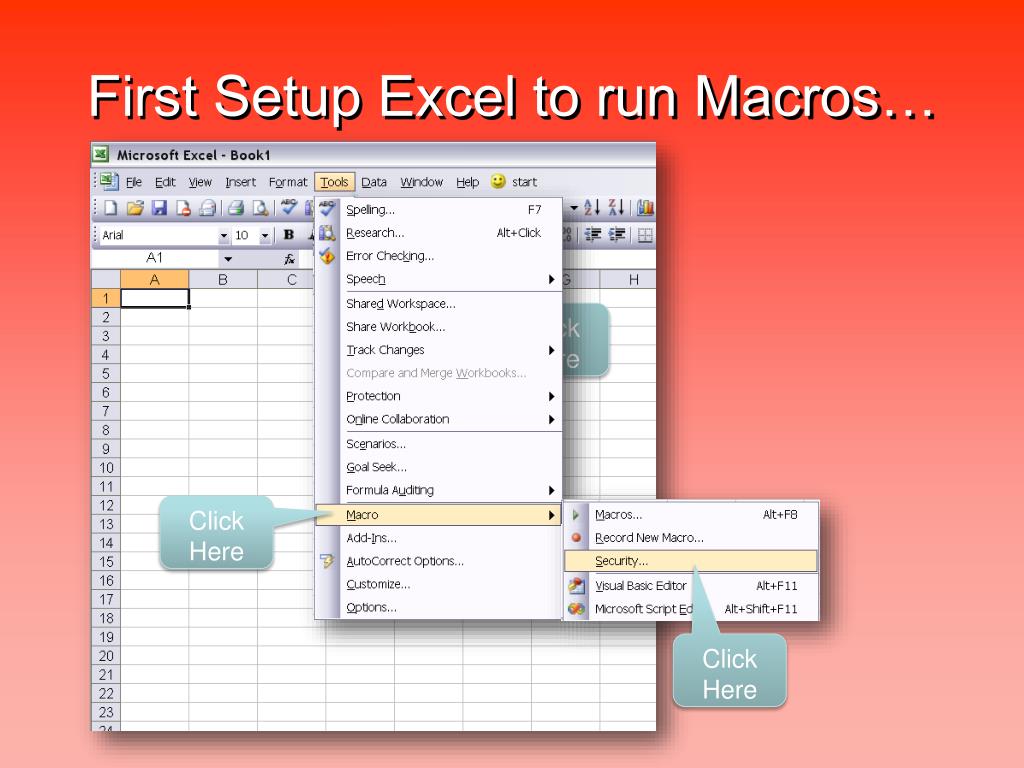The image size is (1024, 768).
Task: Click the Increase Indent icon
Action: [617, 235]
